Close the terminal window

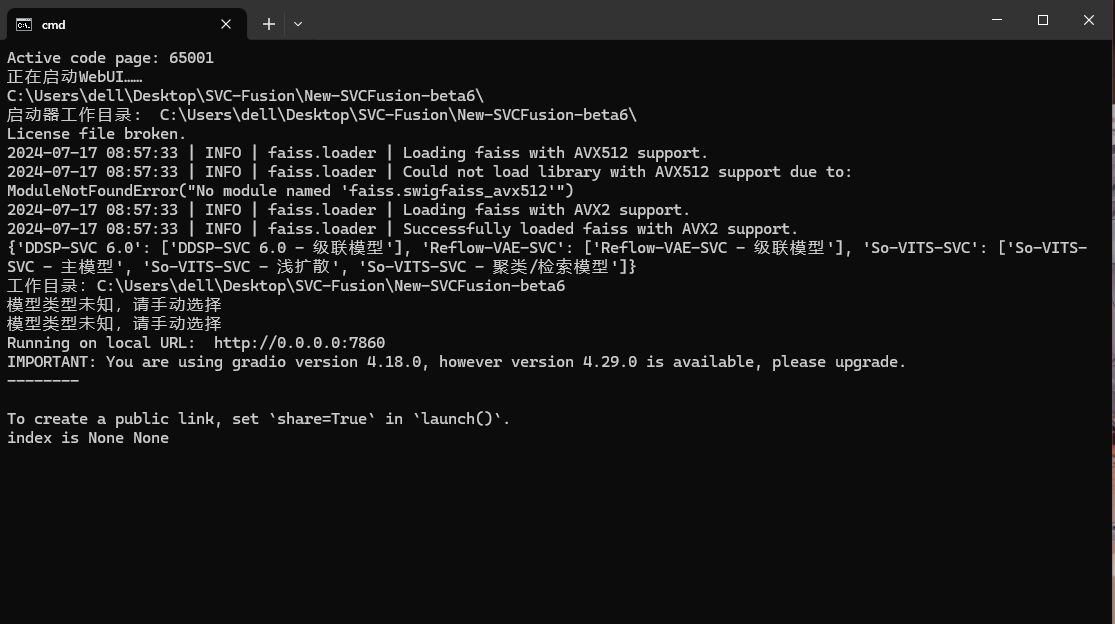point(1089,20)
